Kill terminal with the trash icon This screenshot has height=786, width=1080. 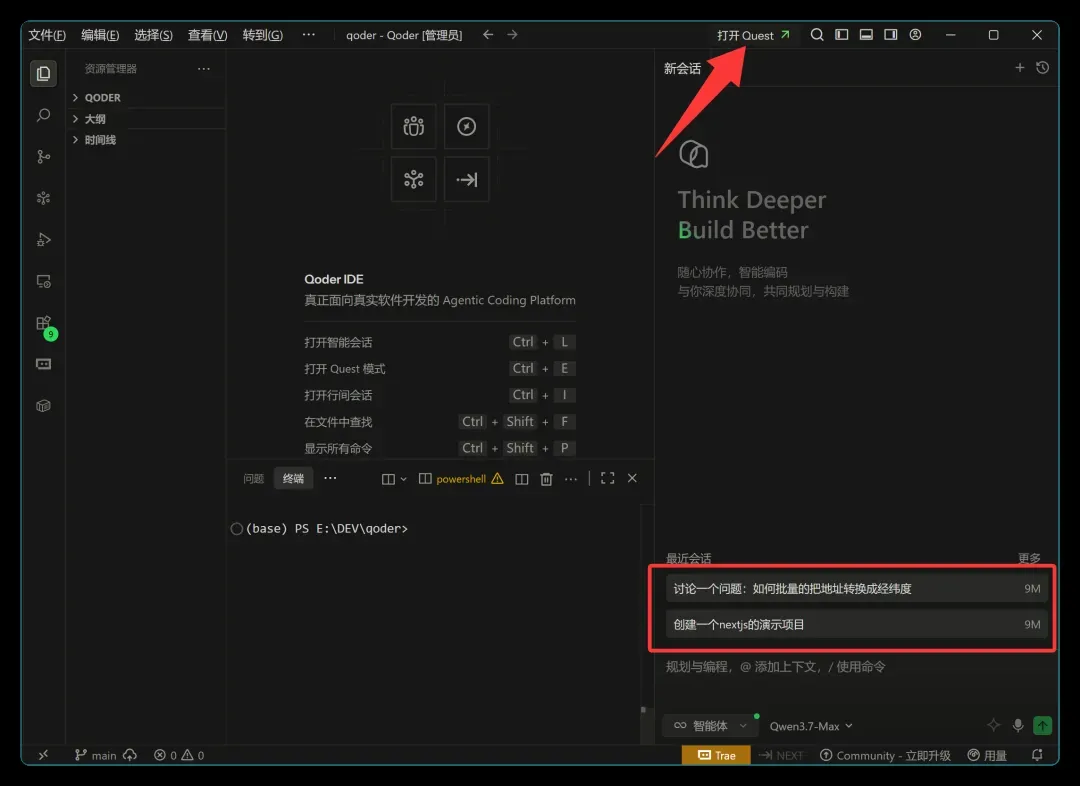click(546, 479)
